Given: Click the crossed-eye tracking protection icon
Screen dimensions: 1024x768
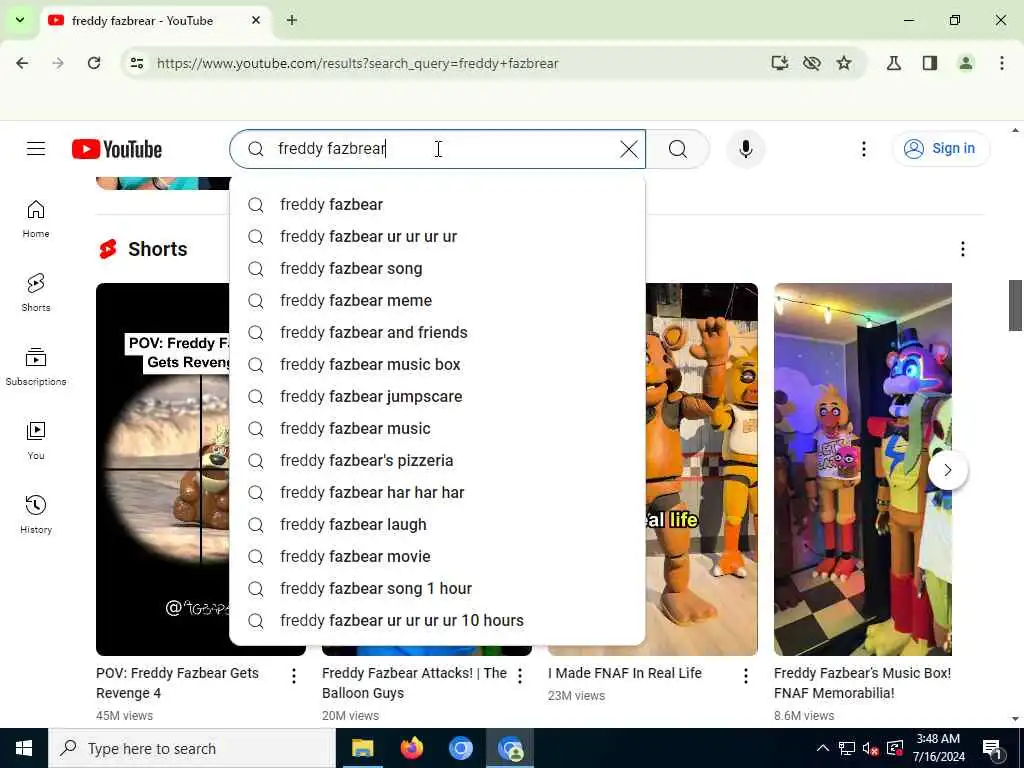Looking at the screenshot, I should point(812,63).
